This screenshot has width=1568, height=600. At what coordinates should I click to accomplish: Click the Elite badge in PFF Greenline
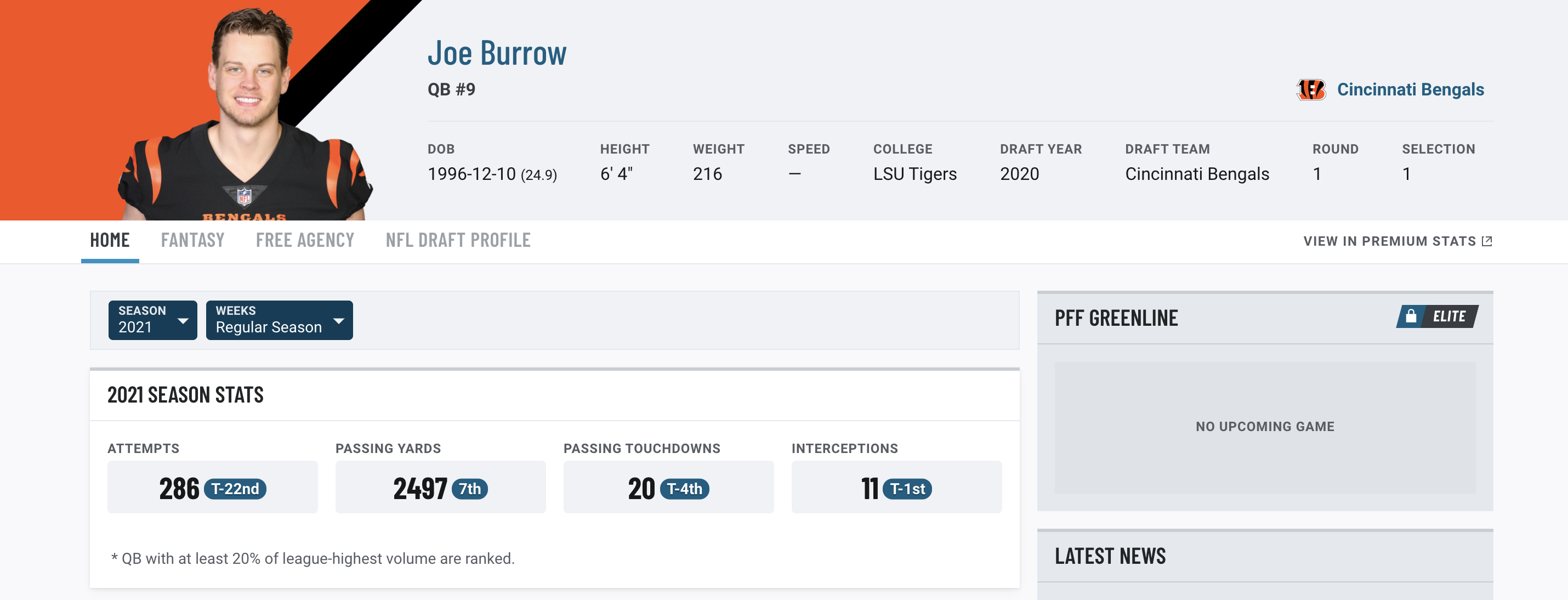1437,316
